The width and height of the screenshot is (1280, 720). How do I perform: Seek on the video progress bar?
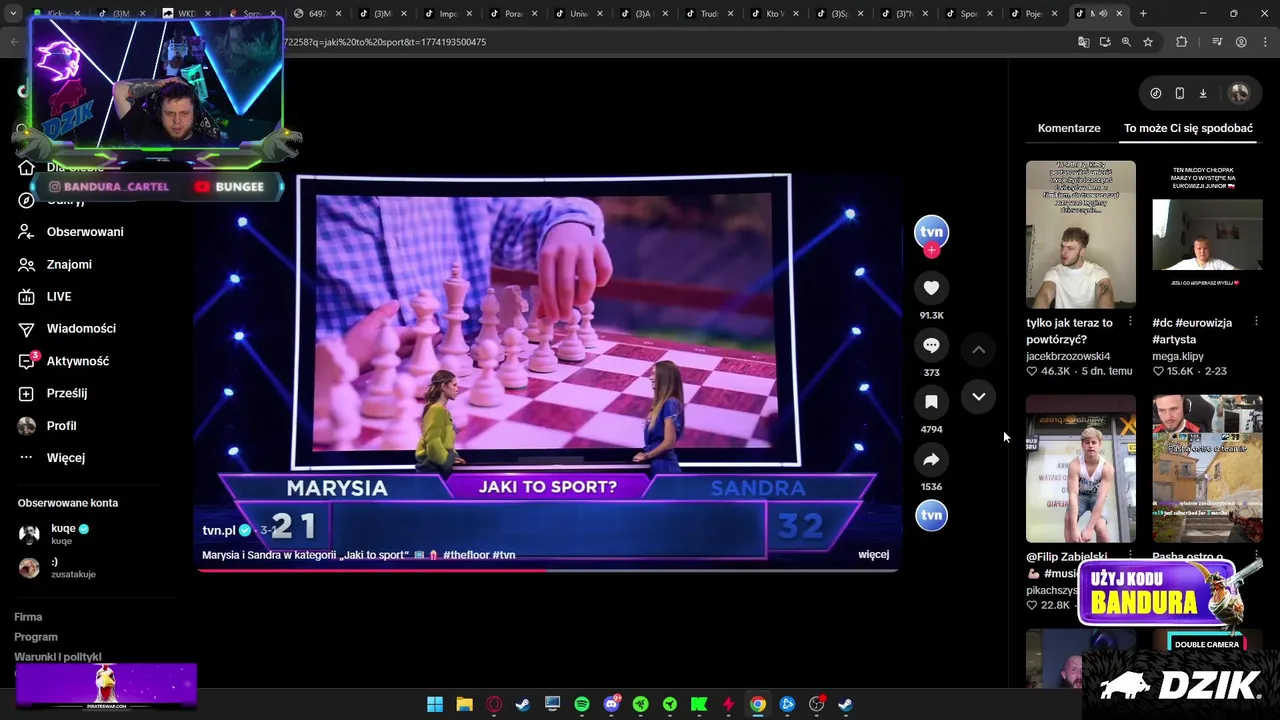point(548,570)
